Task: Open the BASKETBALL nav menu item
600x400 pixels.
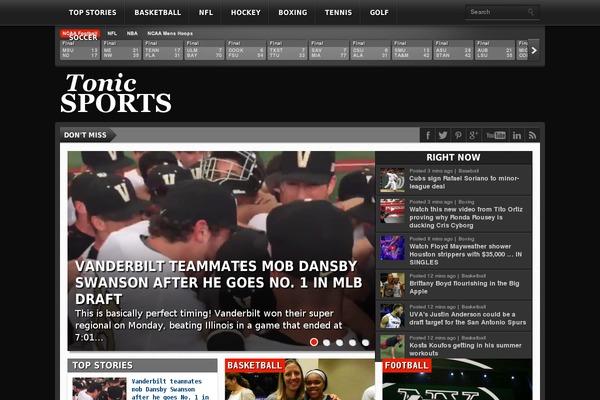Action: pos(158,13)
